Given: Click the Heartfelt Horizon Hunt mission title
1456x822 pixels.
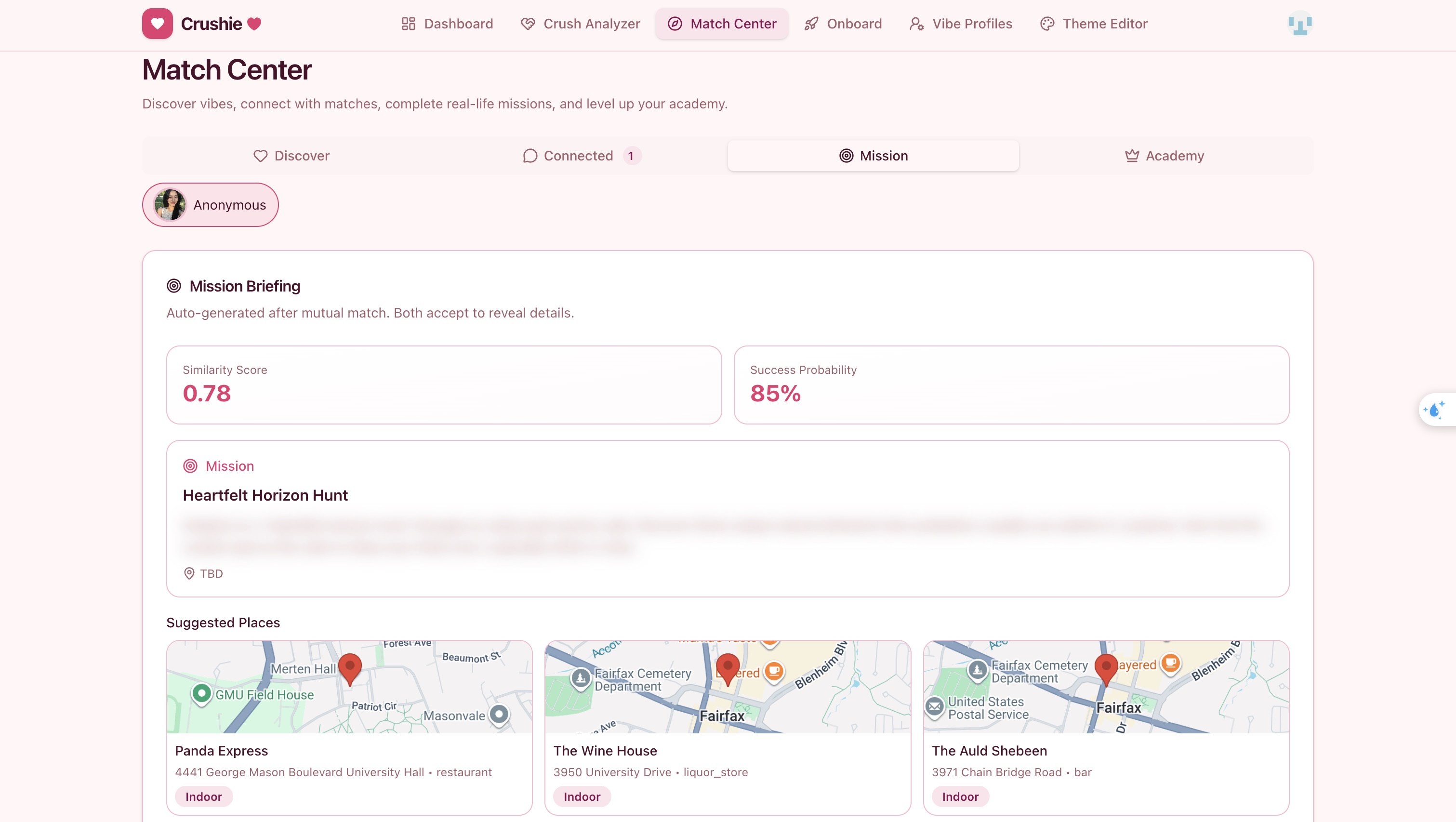Looking at the screenshot, I should pos(265,495).
